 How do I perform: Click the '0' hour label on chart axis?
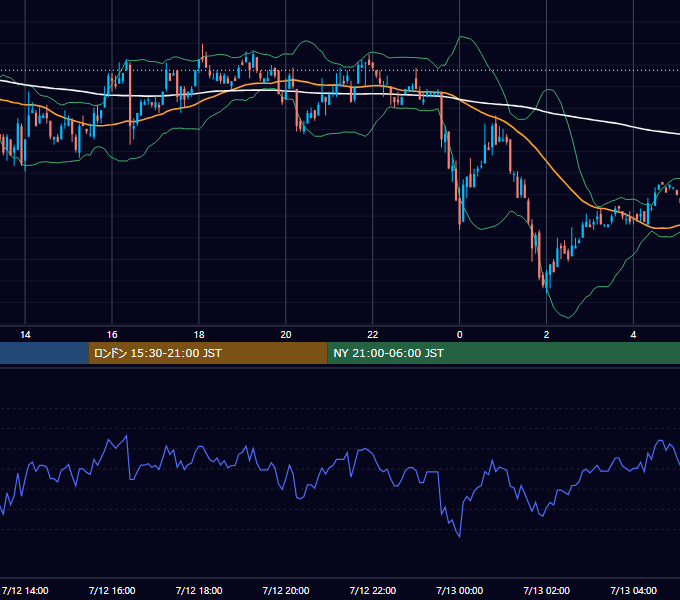click(x=460, y=335)
